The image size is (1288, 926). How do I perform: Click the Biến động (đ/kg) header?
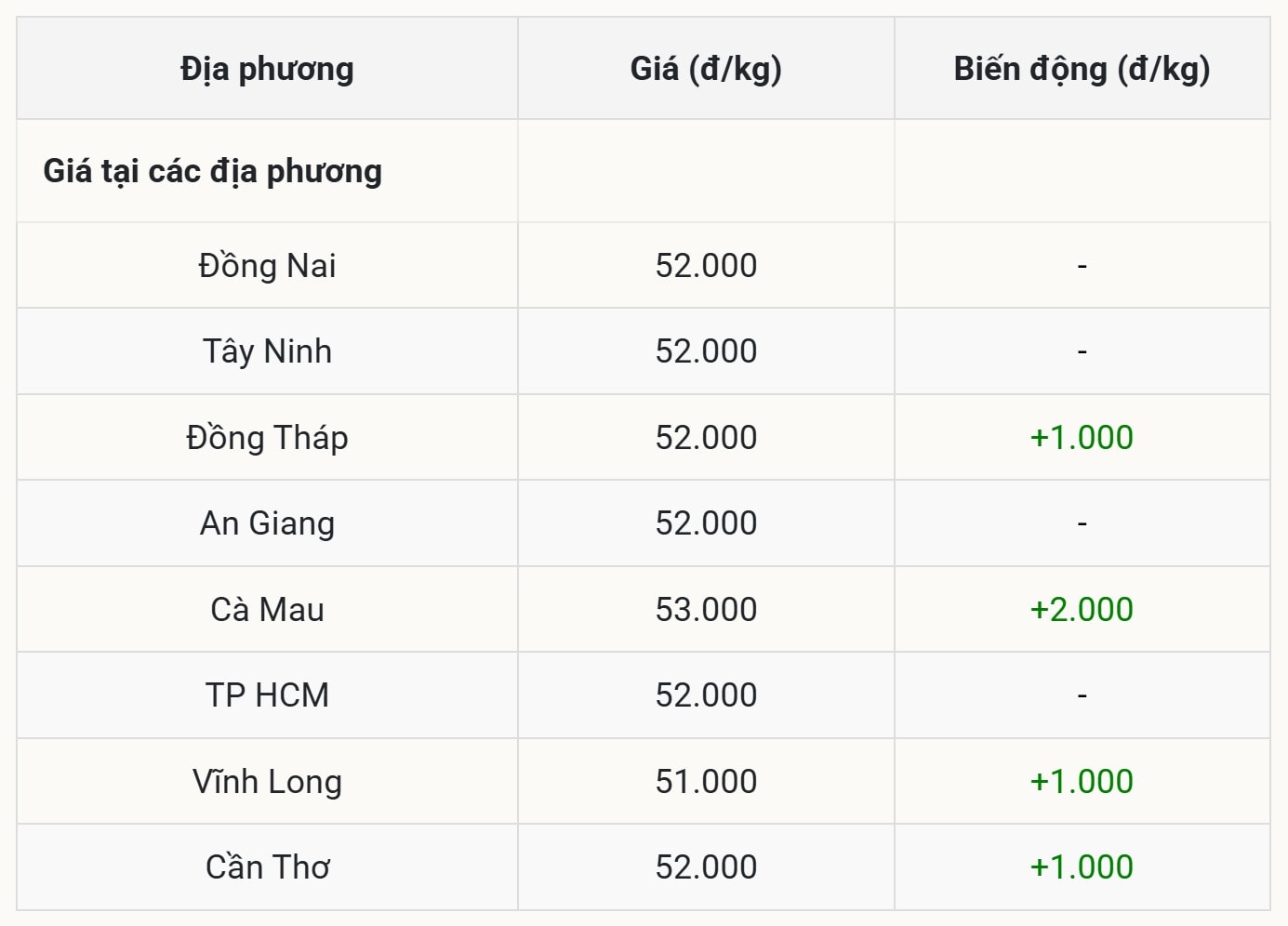pyautogui.click(x=1082, y=69)
